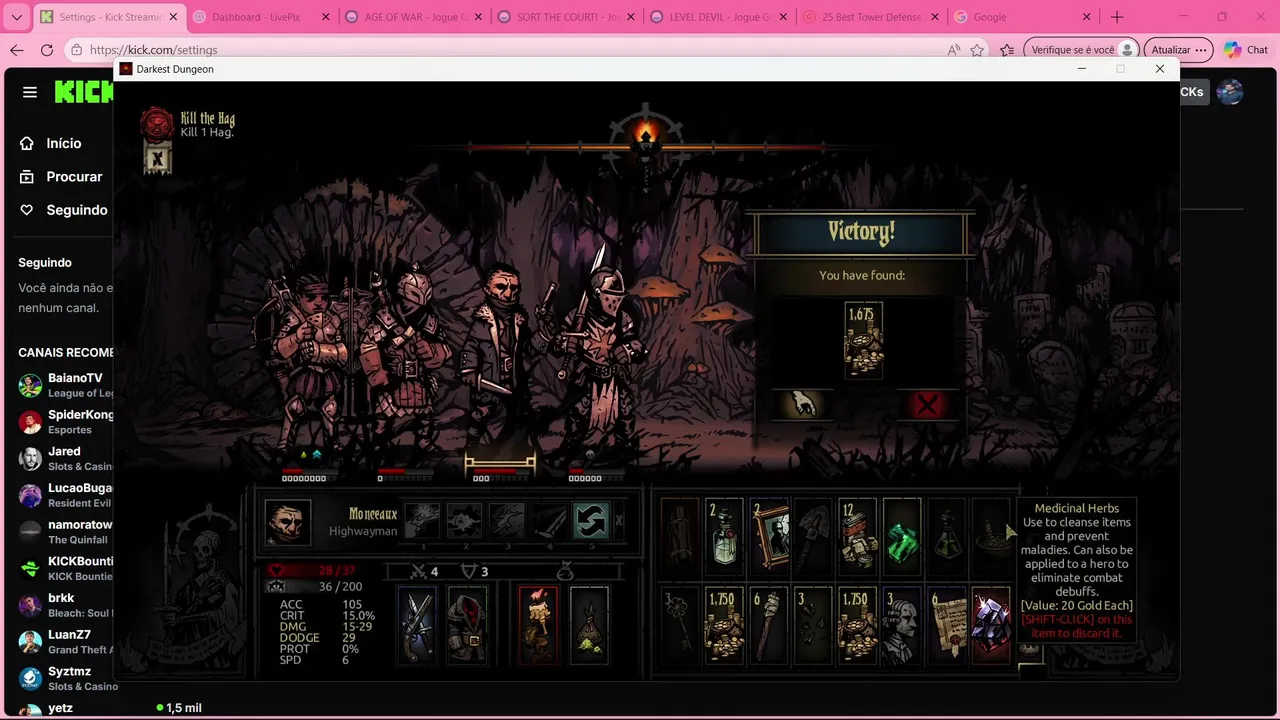Pick up the 1,675 gold loot stack
1280x720 pixels.
(864, 341)
